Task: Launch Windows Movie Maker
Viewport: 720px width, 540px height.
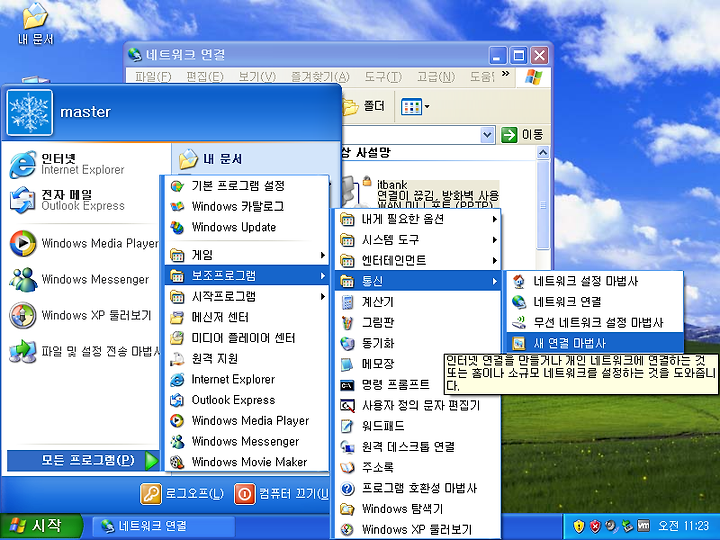Action: click(x=247, y=461)
